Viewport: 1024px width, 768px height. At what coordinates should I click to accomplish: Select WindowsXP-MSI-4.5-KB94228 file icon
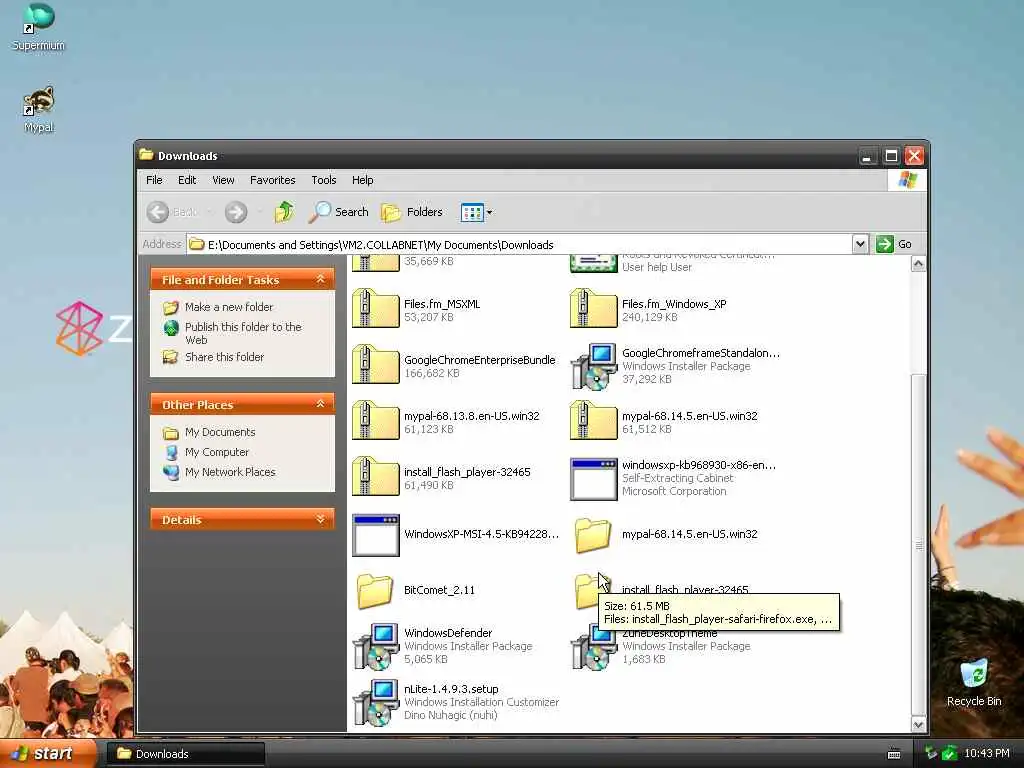(376, 535)
